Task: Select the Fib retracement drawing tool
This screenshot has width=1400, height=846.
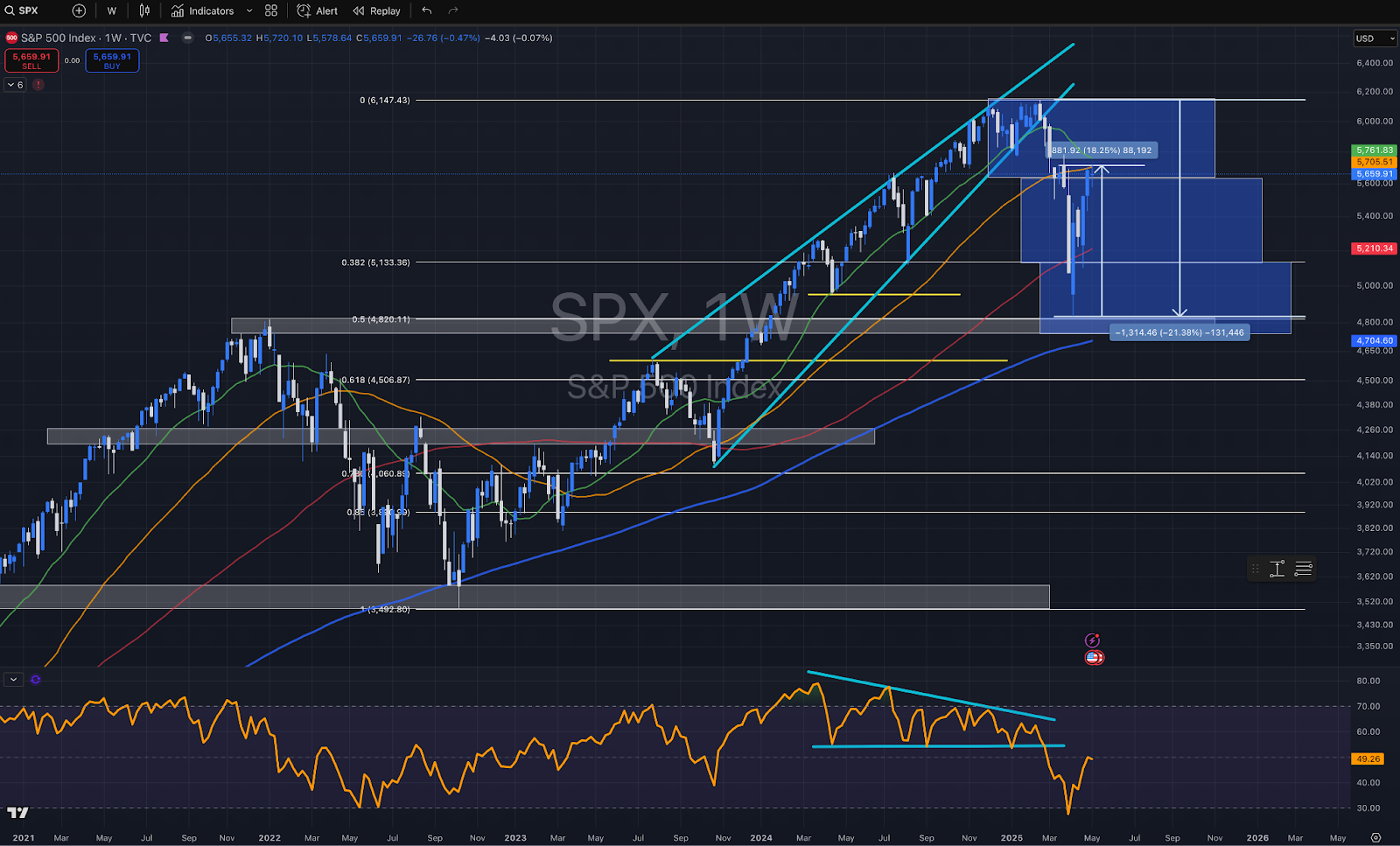Action: point(1303,569)
